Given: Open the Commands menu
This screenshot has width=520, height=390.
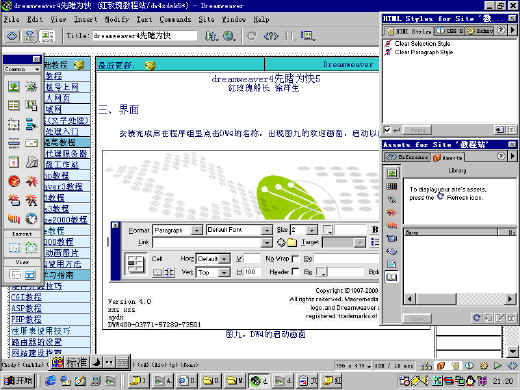Looking at the screenshot, I should 175,19.
